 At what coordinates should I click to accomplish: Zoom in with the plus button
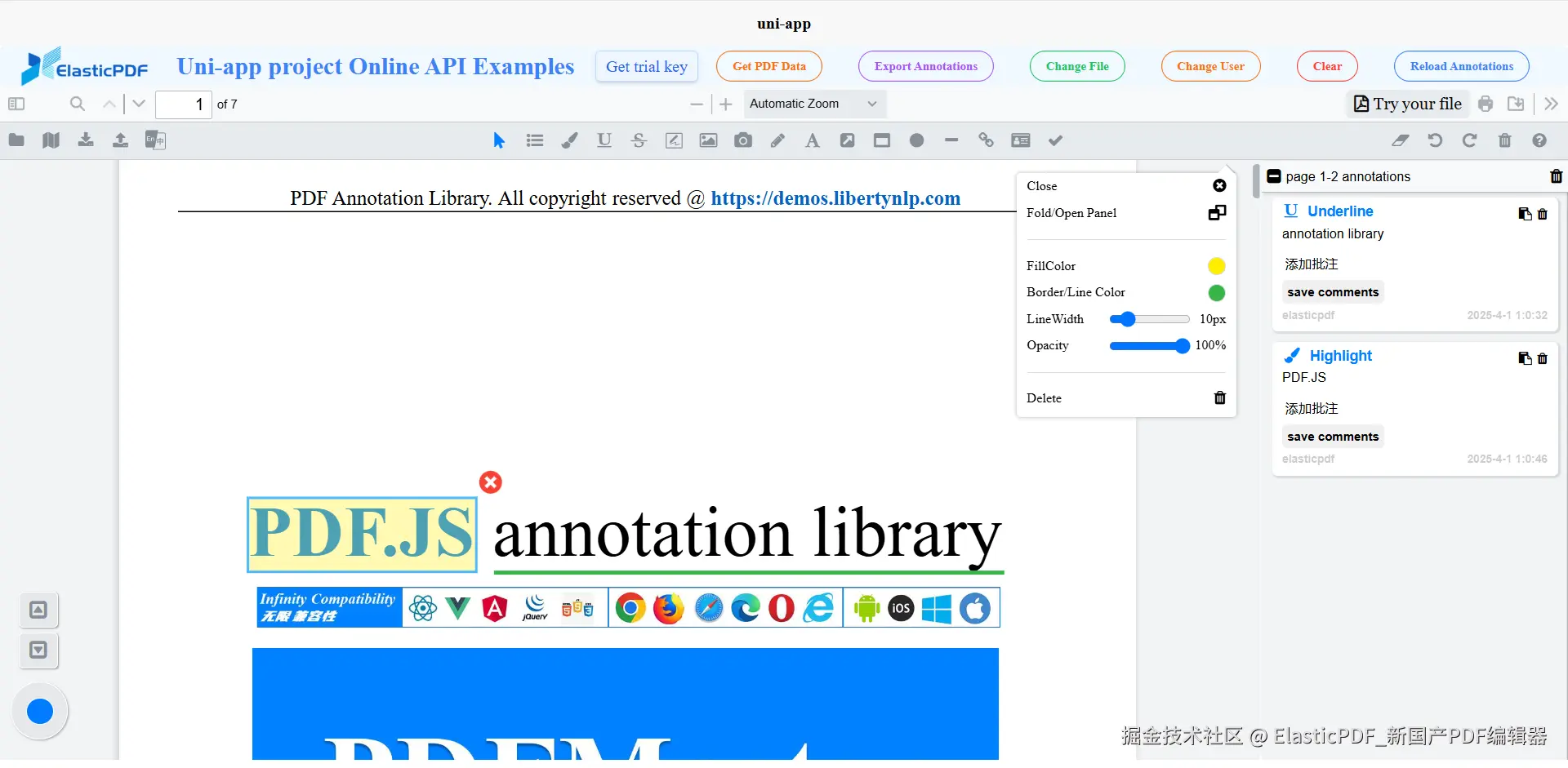coord(726,104)
